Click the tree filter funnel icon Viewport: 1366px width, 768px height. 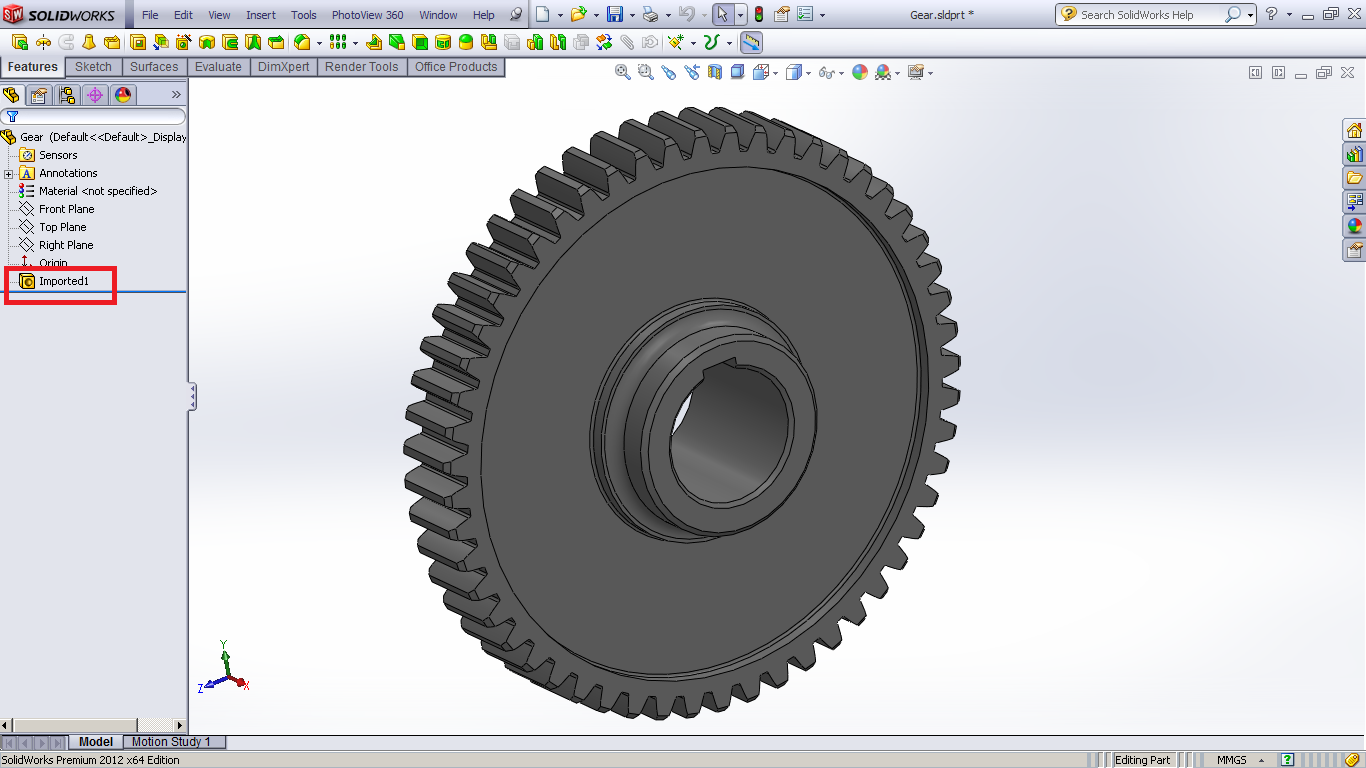[12, 117]
